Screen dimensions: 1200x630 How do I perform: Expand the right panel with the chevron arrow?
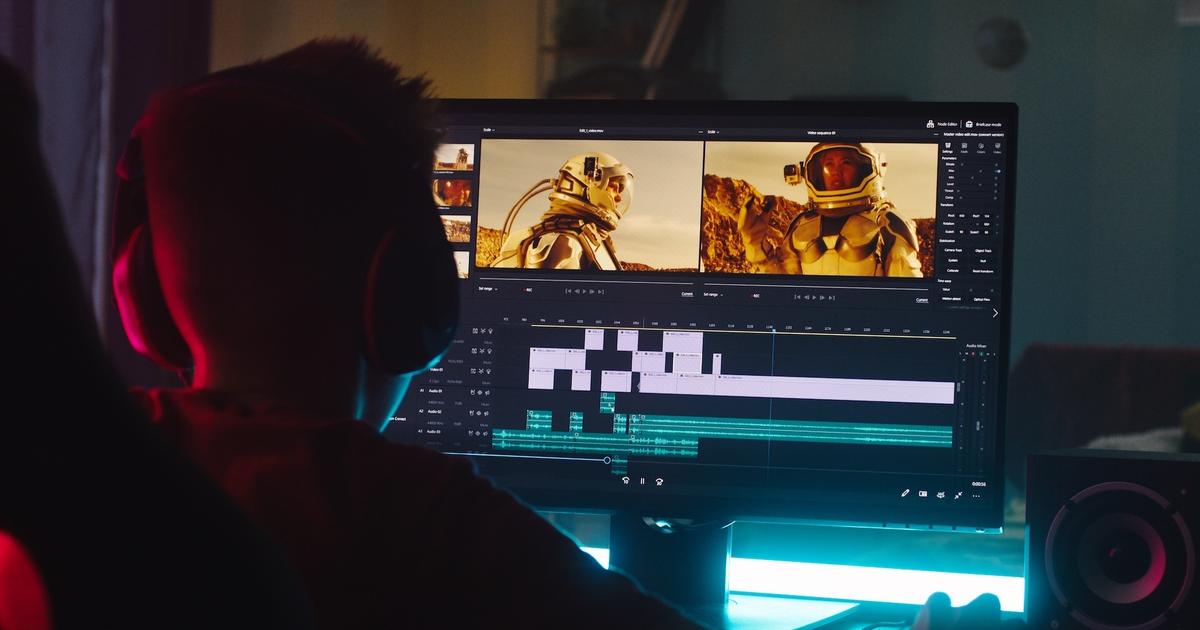tap(995, 311)
